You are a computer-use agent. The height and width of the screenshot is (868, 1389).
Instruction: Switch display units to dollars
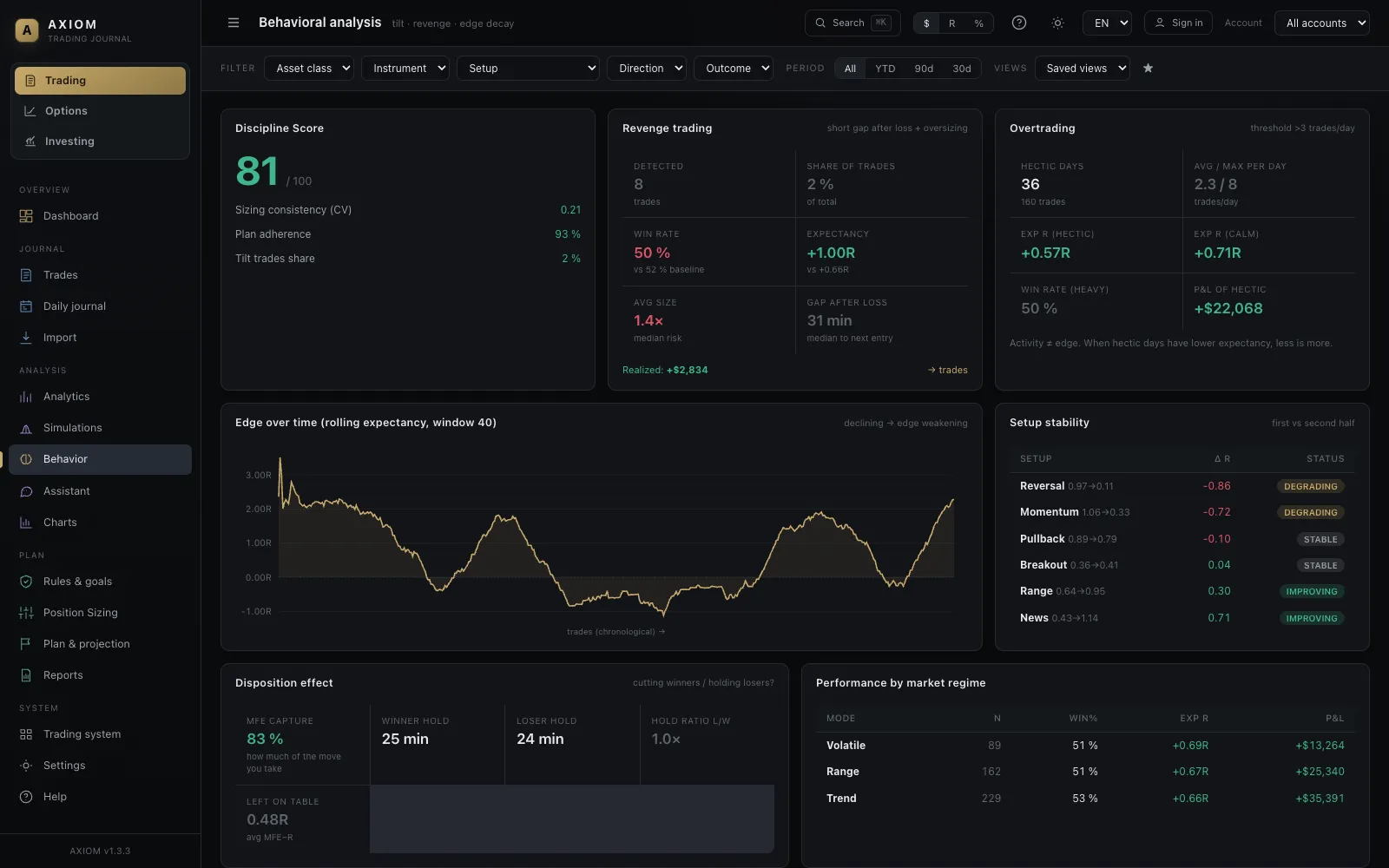click(x=926, y=23)
